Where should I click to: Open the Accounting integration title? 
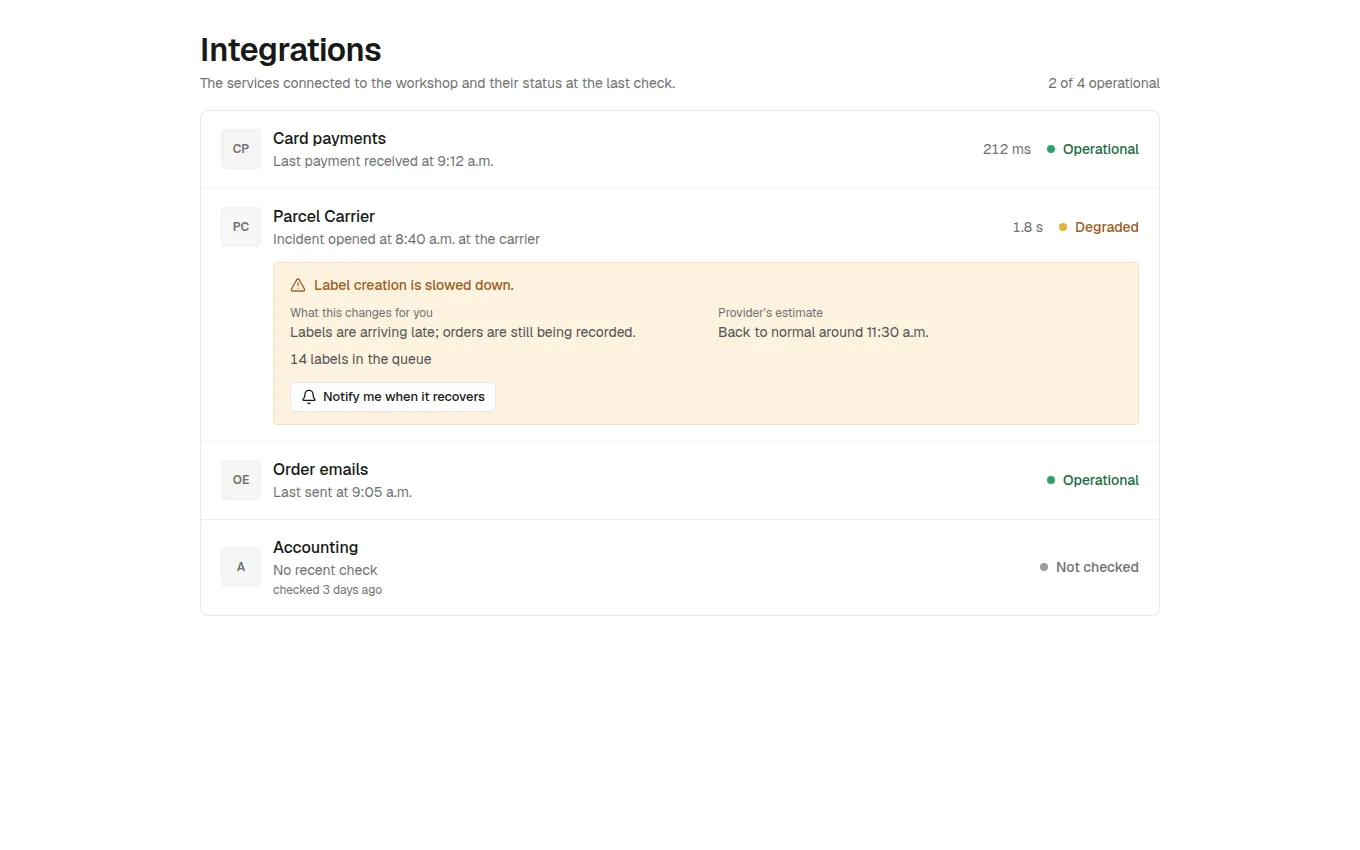[x=315, y=548]
